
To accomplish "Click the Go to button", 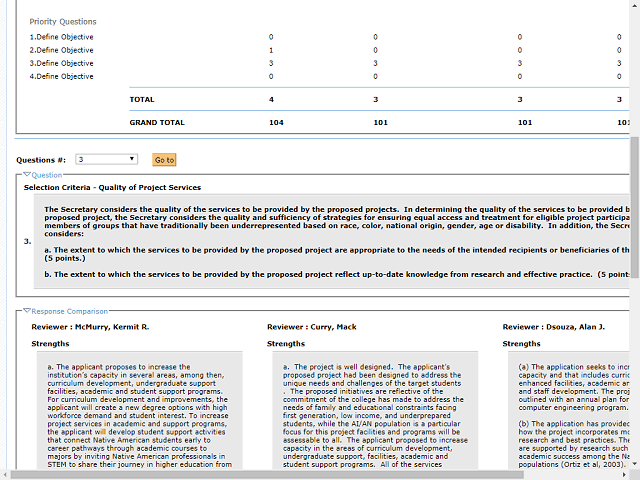I will [x=164, y=160].
